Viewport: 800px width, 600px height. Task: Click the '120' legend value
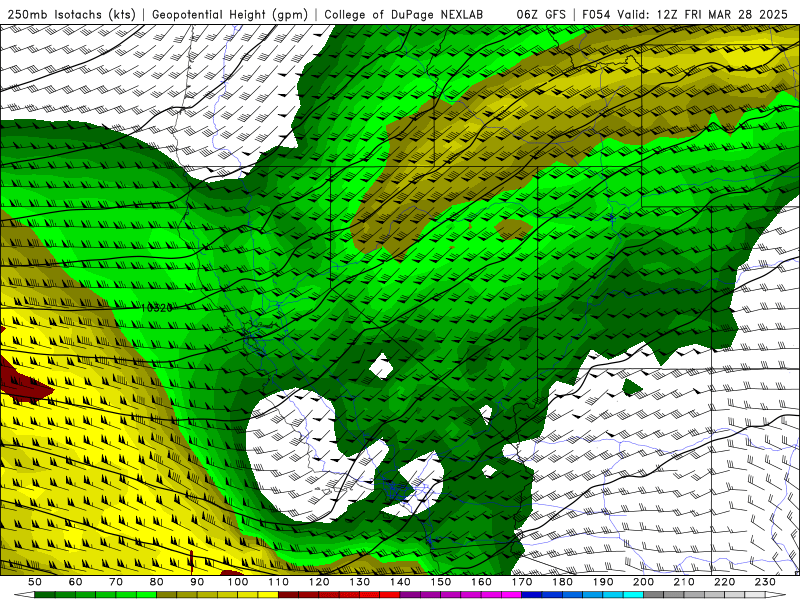point(319,582)
